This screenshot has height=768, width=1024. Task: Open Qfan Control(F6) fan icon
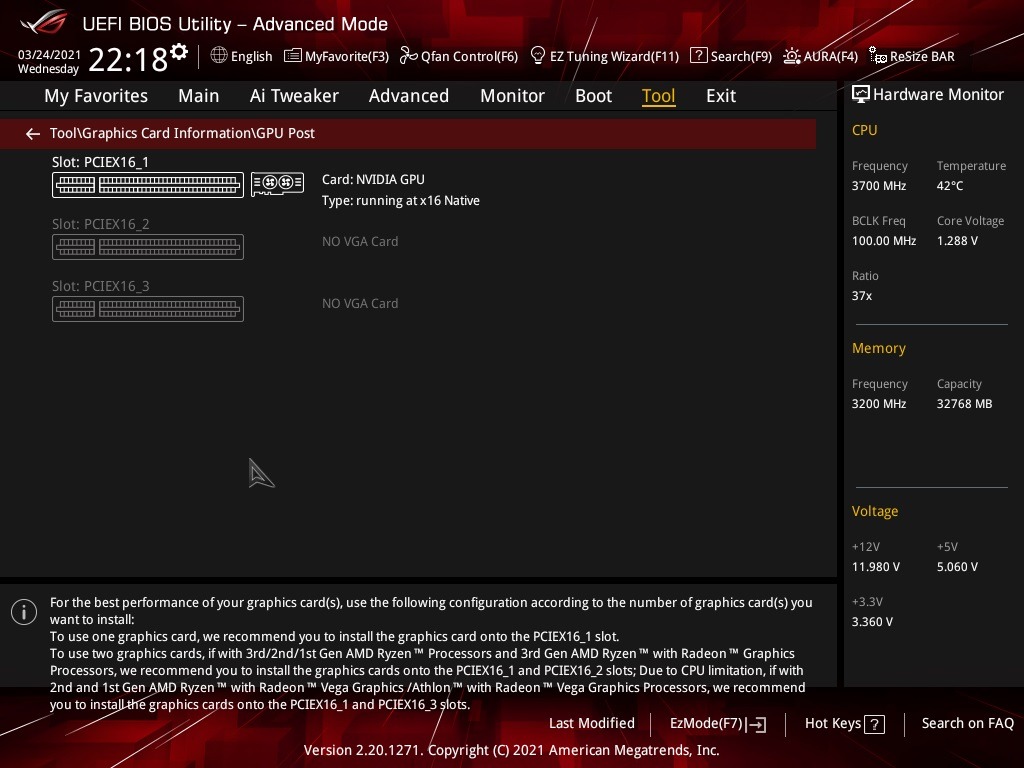pyautogui.click(x=408, y=56)
